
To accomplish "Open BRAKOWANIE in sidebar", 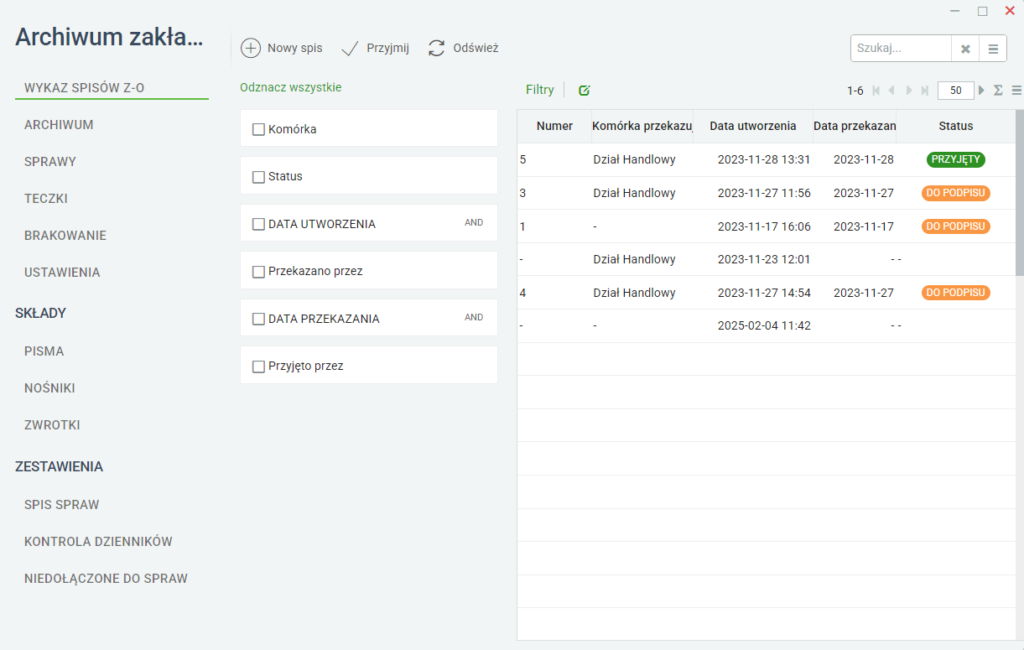I will pyautogui.click(x=65, y=235).
